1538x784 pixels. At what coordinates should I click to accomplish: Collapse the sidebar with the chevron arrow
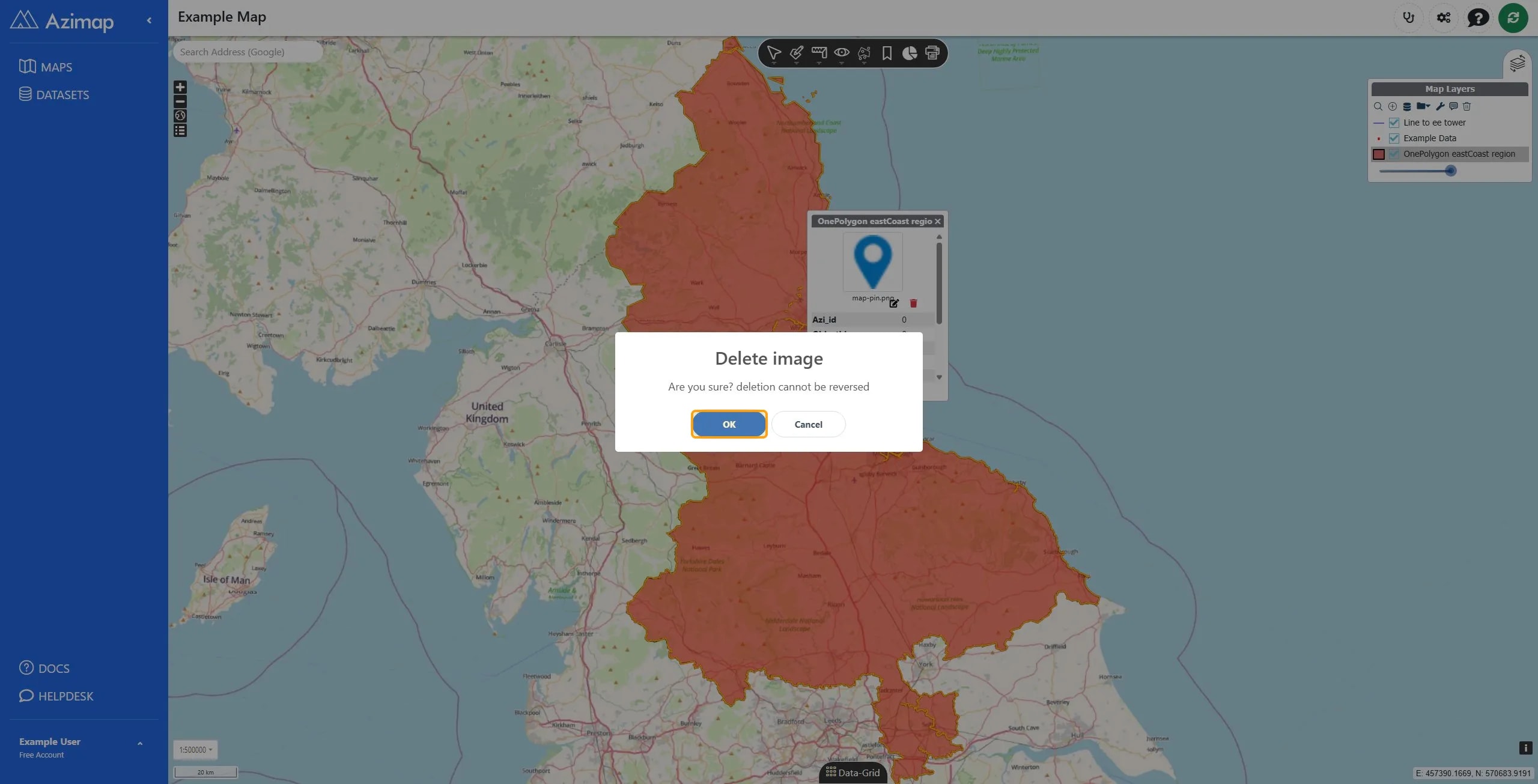[x=149, y=20]
